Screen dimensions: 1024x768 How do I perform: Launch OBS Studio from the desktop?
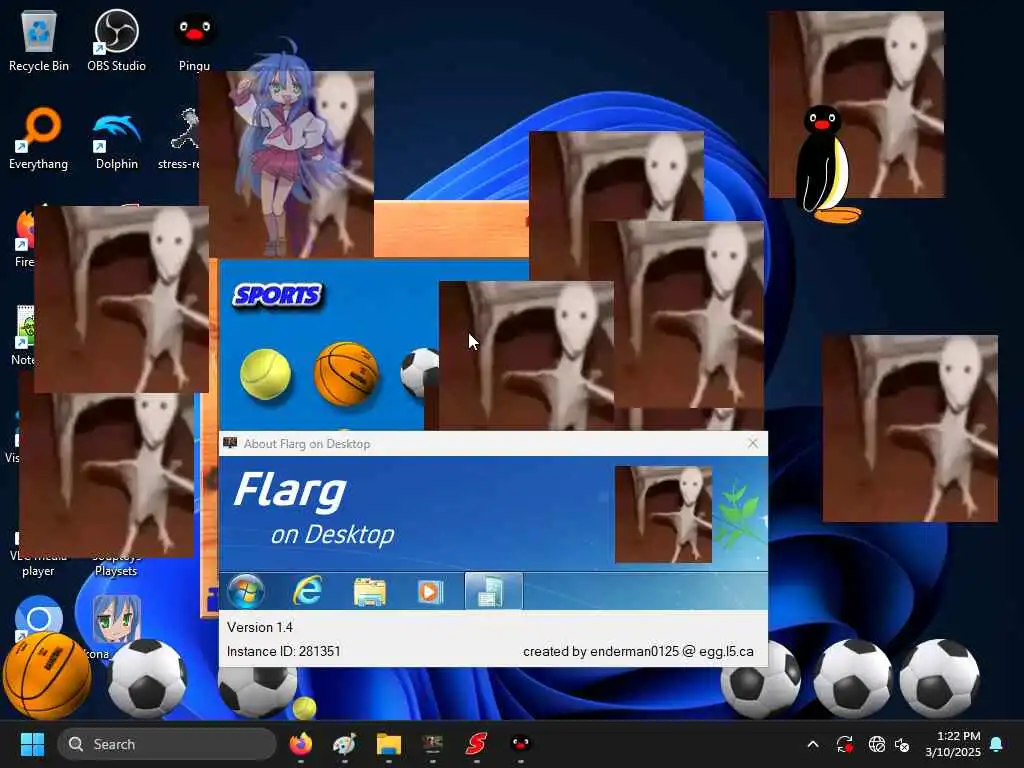pyautogui.click(x=116, y=40)
